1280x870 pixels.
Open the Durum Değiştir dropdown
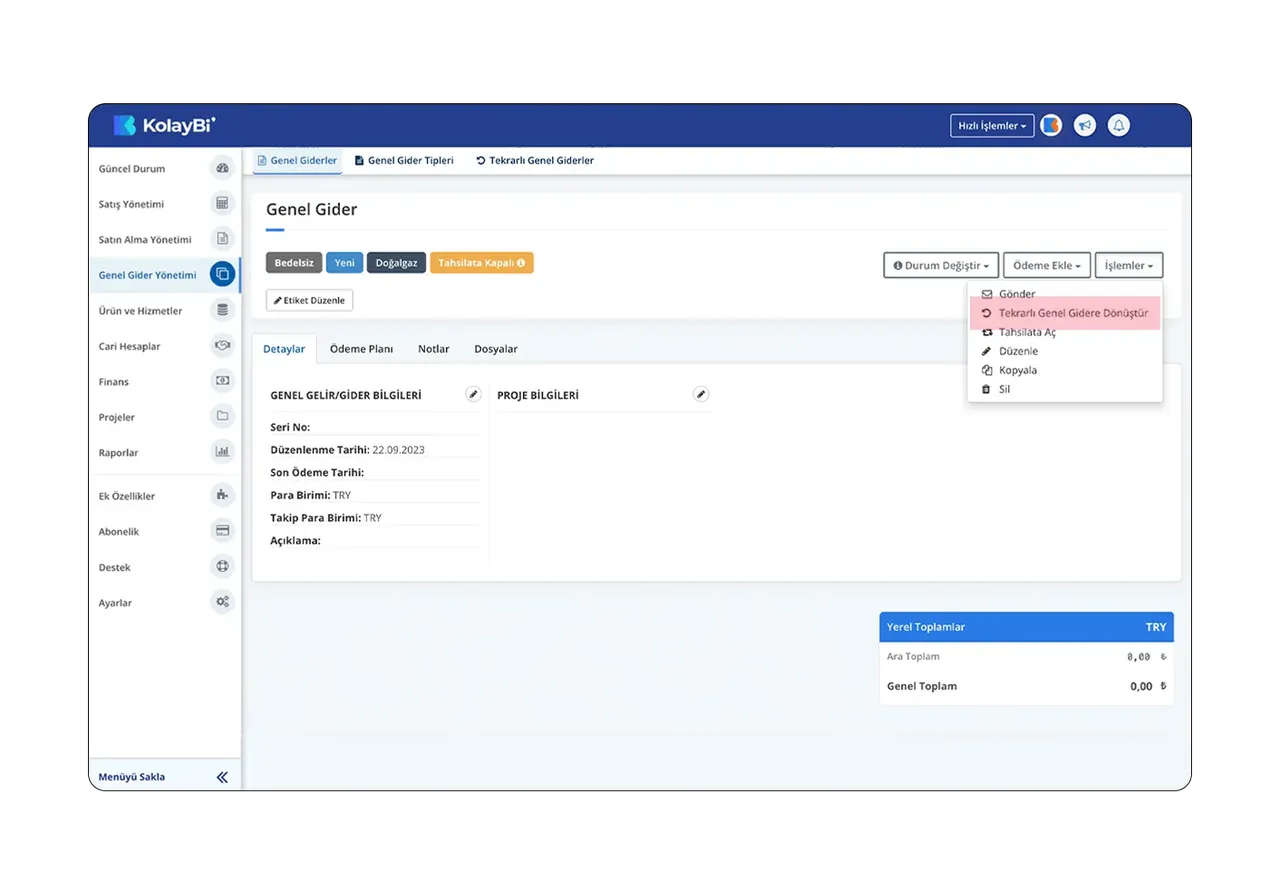point(941,265)
